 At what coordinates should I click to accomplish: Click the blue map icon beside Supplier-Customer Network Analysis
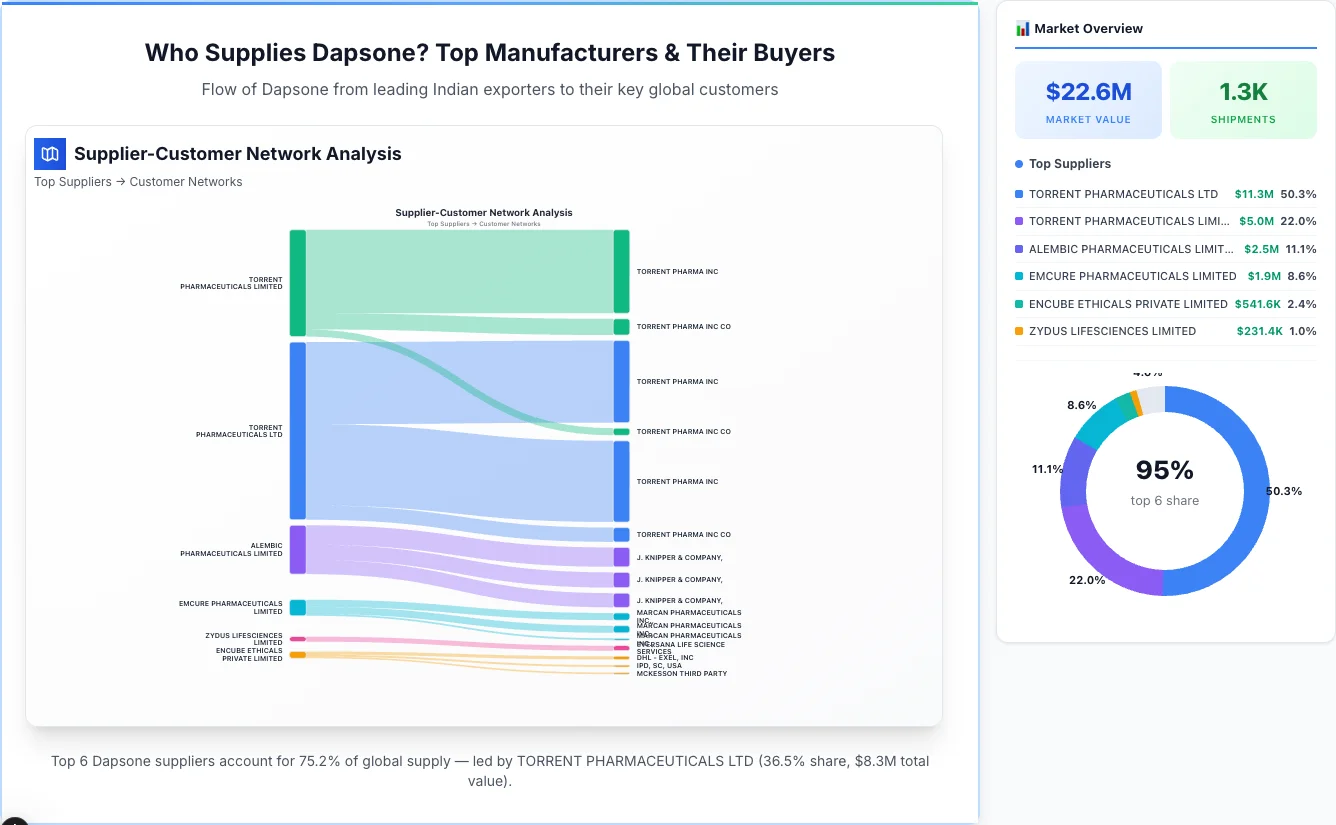[x=49, y=154]
